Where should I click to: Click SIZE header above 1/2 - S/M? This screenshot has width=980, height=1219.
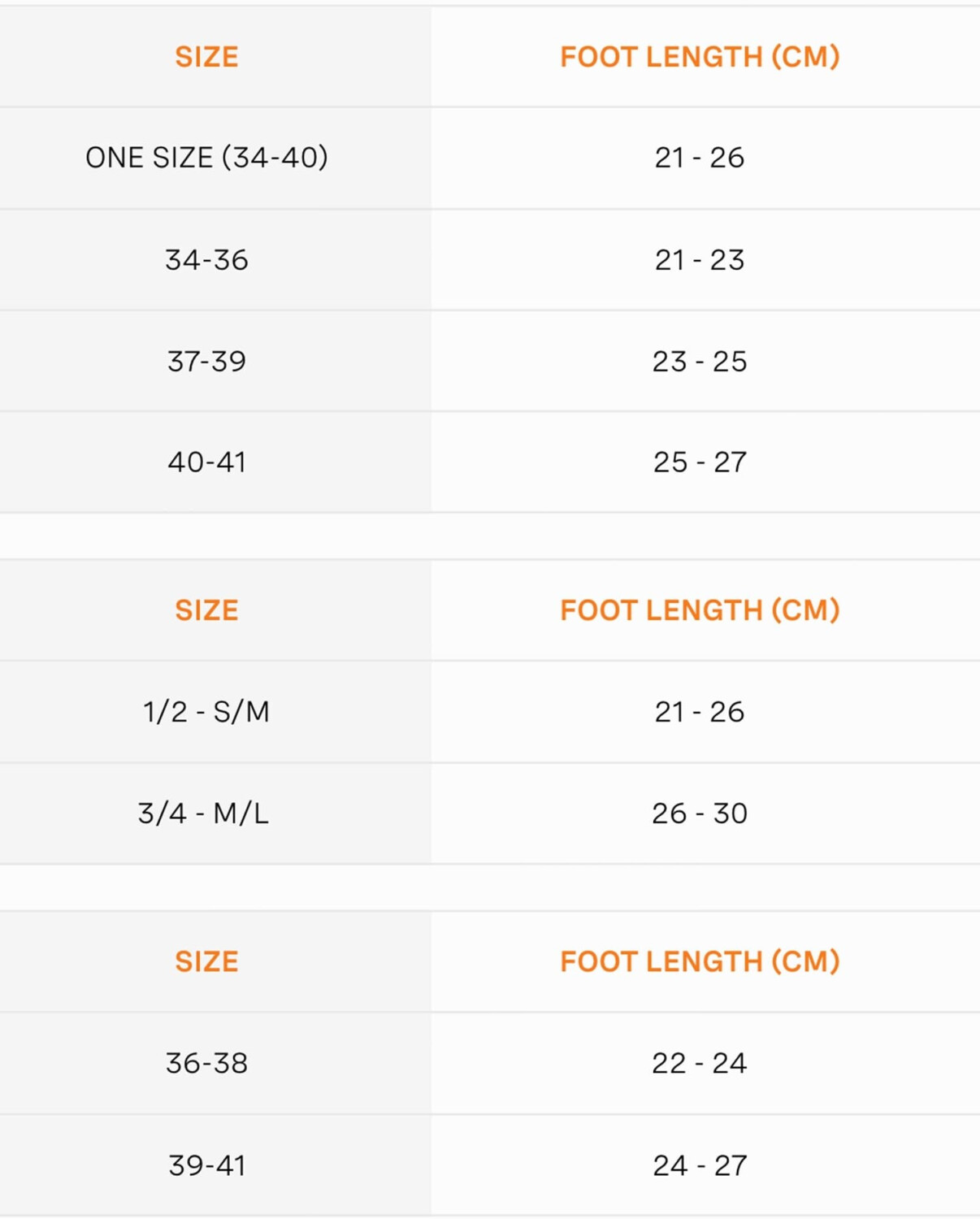[x=206, y=610]
